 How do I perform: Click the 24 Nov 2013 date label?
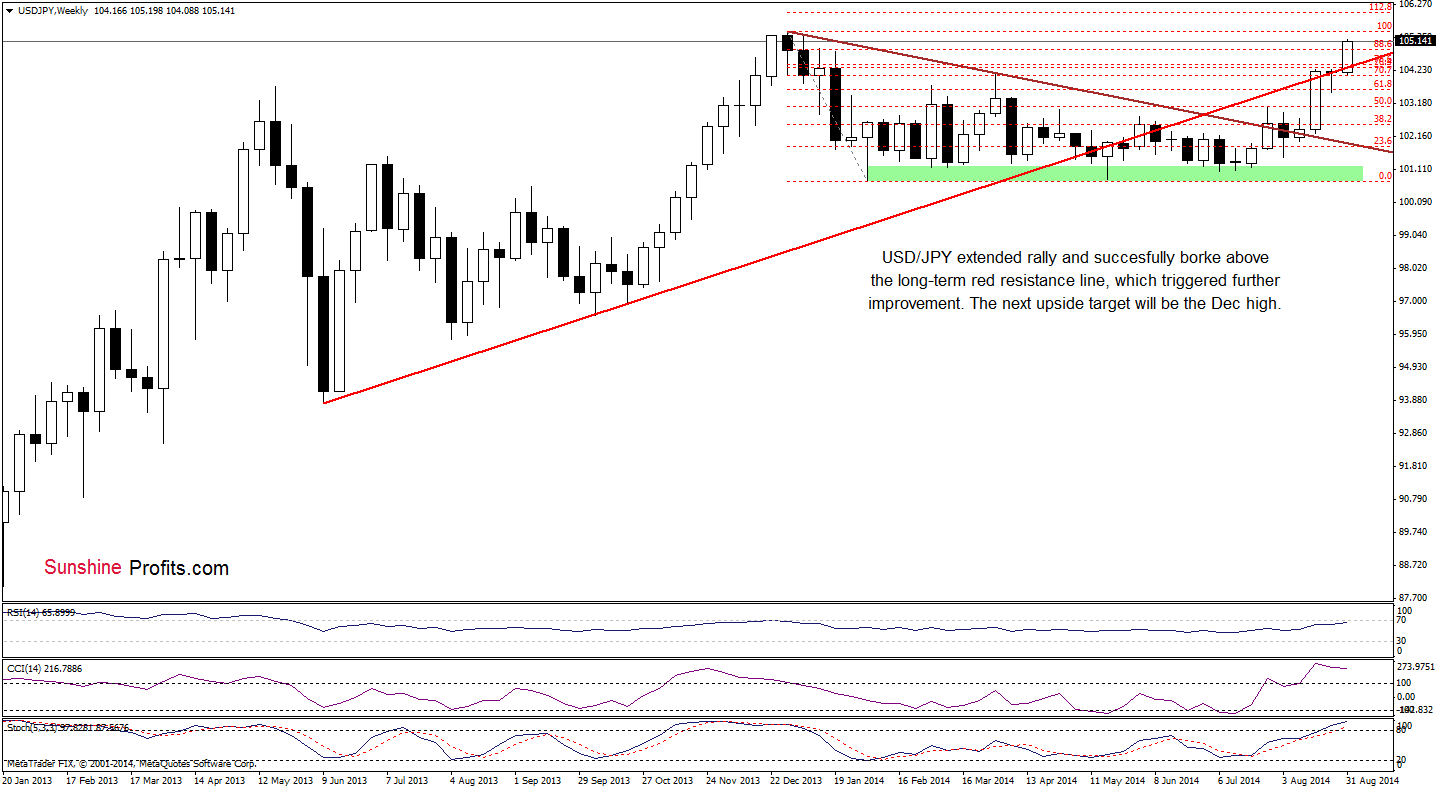click(x=732, y=779)
